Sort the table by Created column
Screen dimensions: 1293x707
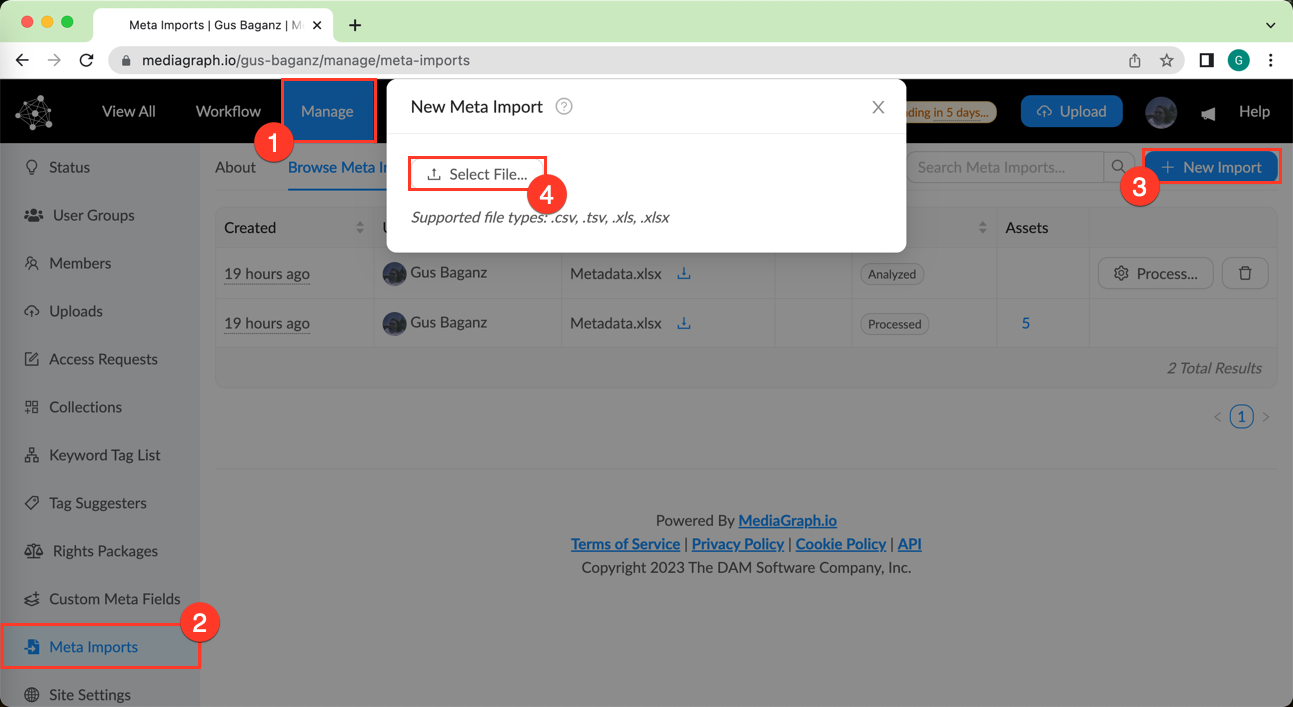click(360, 228)
